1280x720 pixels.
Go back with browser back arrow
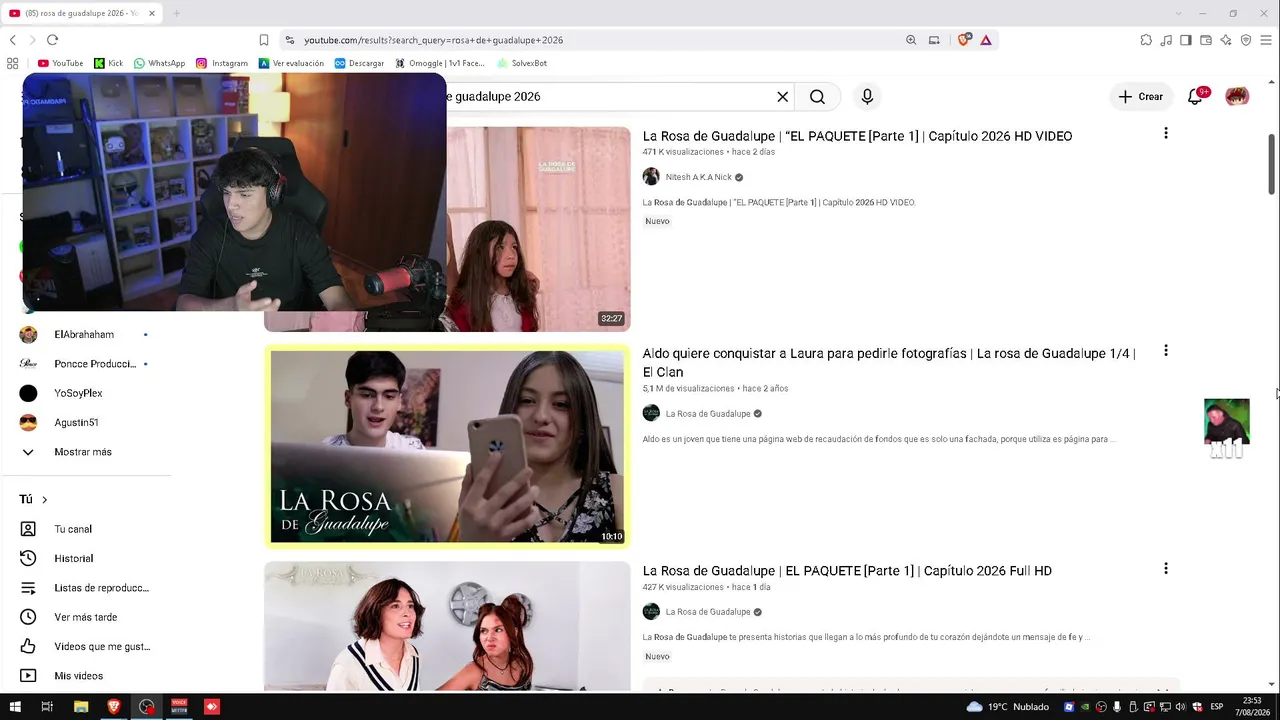12,40
